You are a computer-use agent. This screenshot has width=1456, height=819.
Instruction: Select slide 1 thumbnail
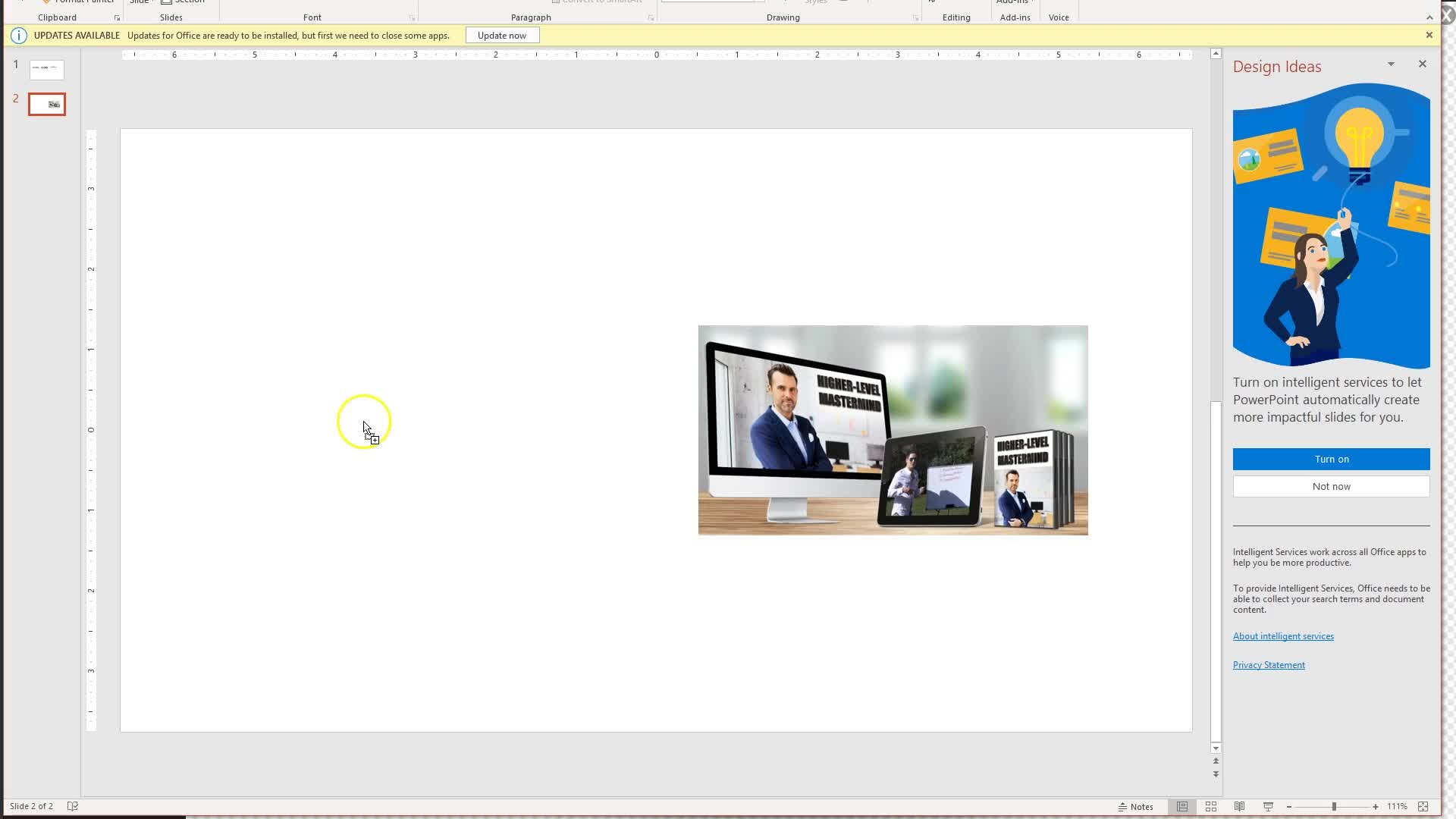coord(47,69)
